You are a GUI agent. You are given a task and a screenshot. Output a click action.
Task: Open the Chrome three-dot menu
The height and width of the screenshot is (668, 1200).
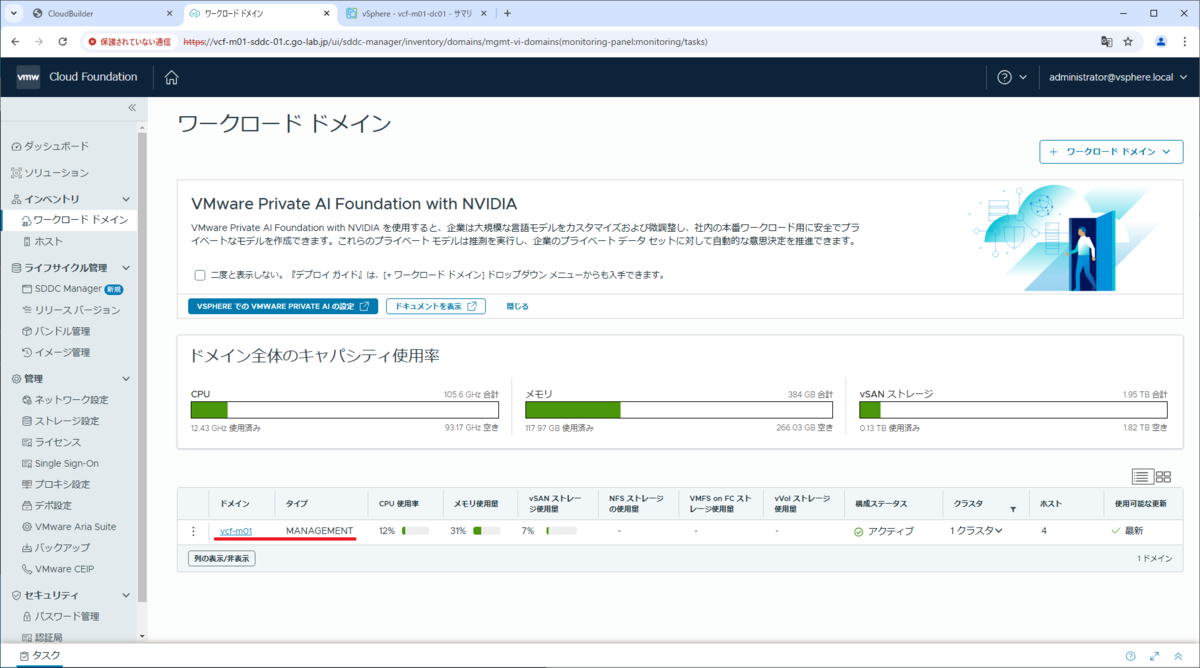click(1184, 42)
